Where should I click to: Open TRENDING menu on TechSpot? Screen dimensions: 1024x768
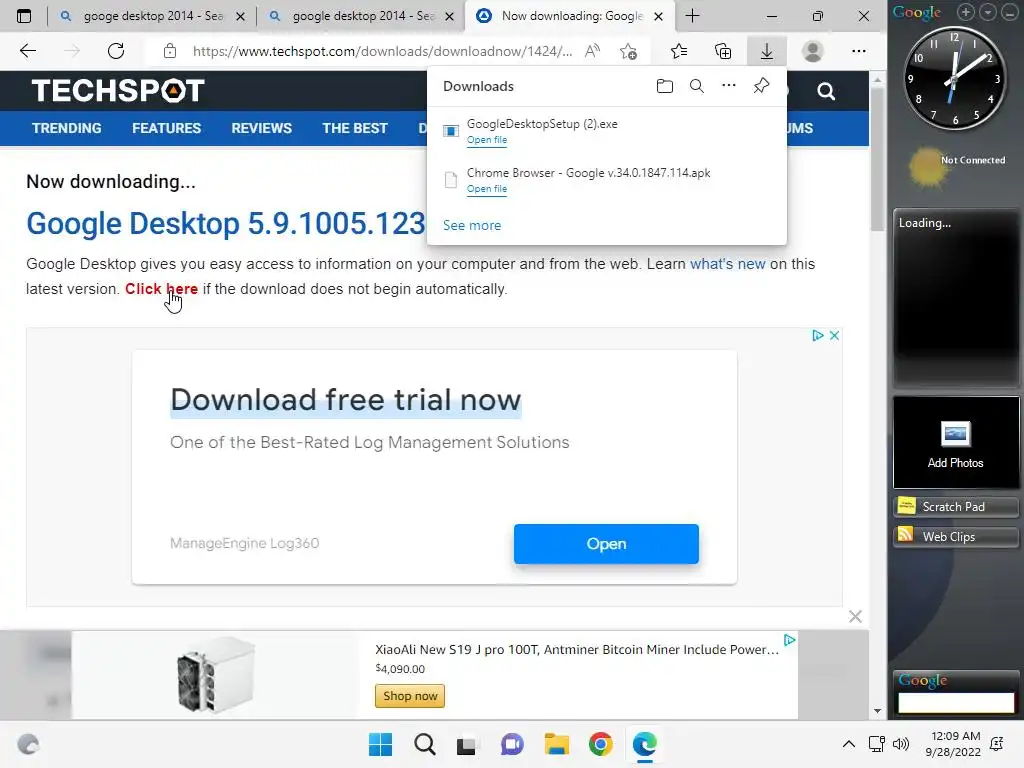[67, 128]
